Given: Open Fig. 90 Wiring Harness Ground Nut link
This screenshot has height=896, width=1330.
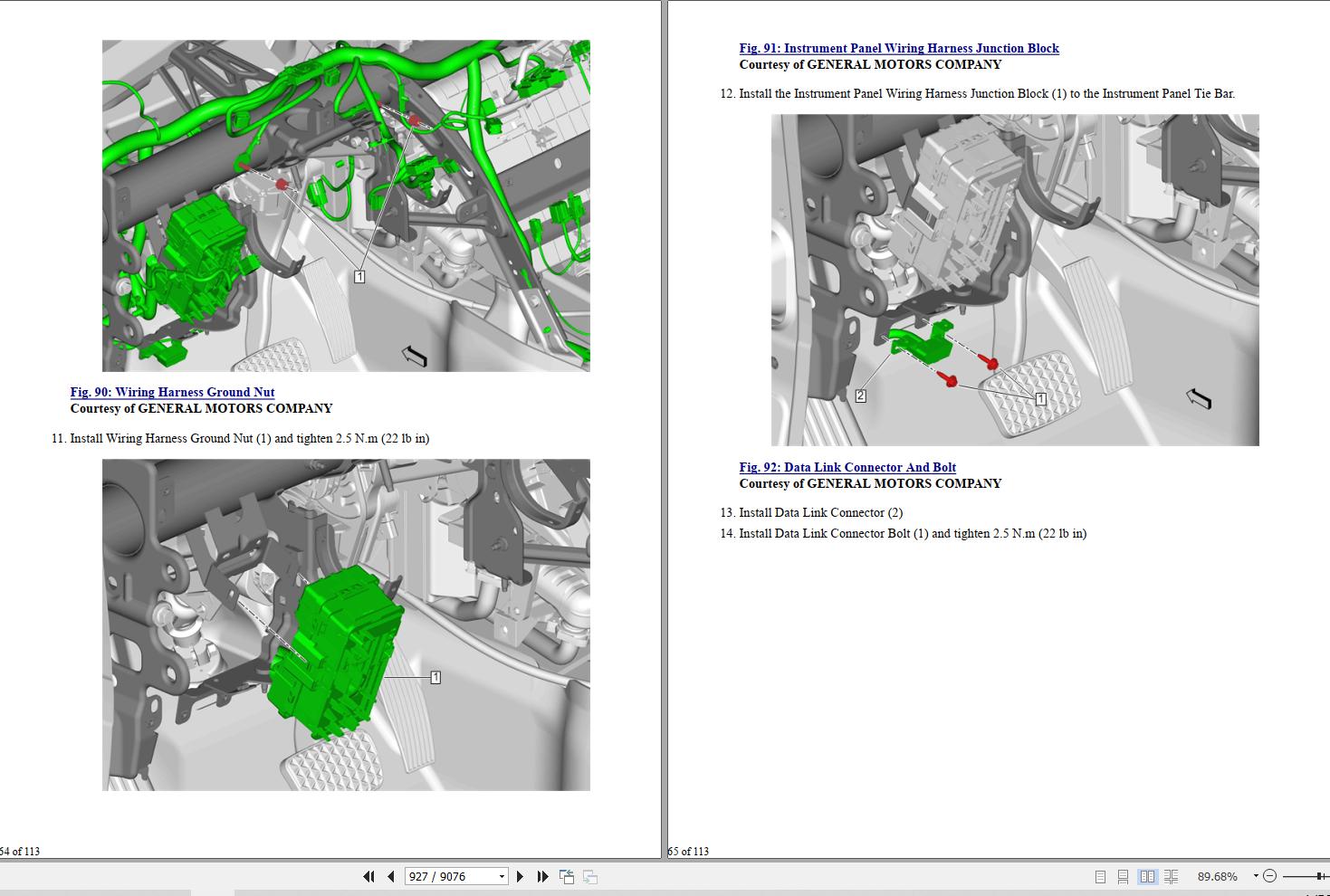Looking at the screenshot, I should point(172,392).
